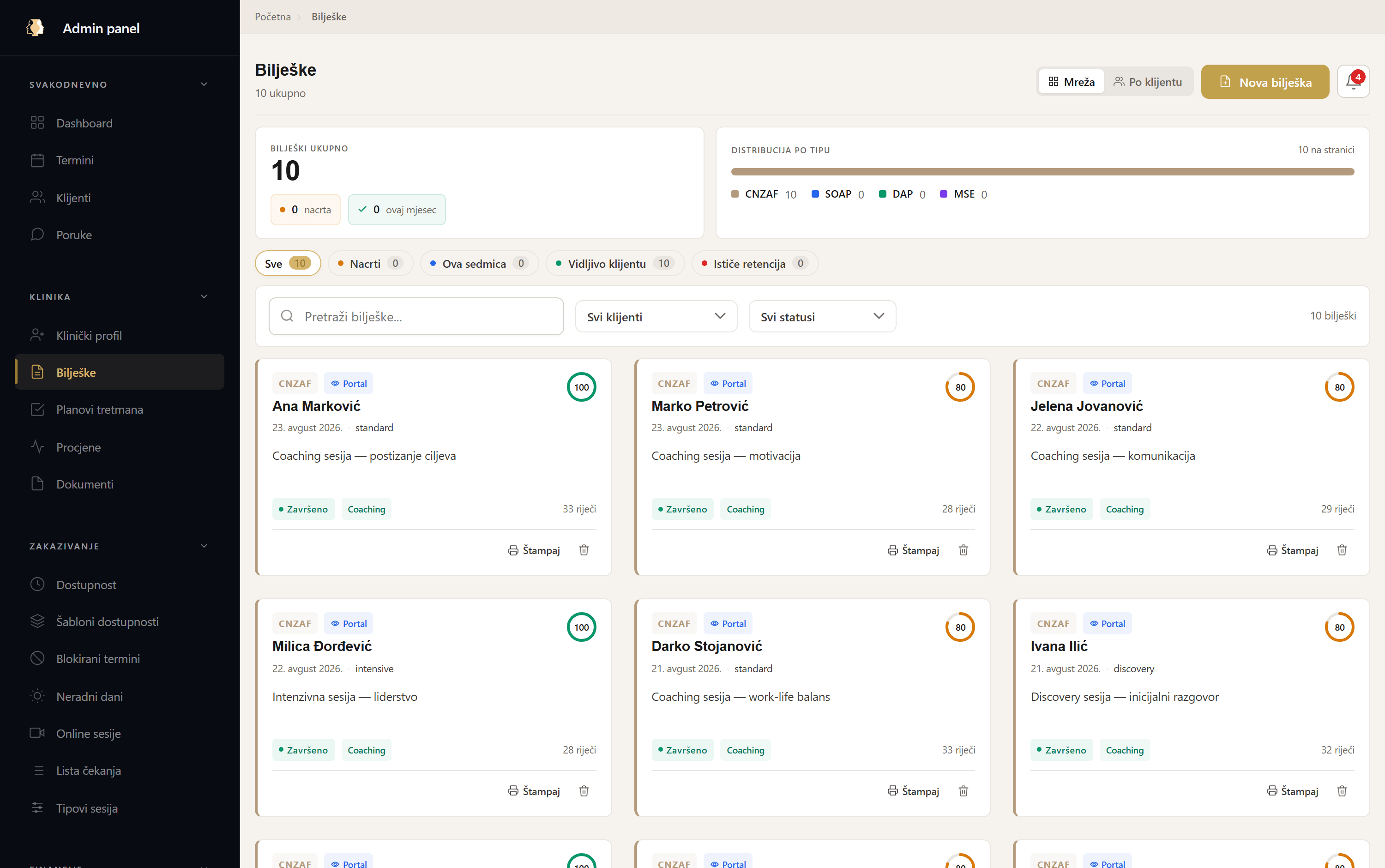Viewport: 1385px width, 868px height.
Task: Click the Dostupnost clock icon
Action: point(37,585)
